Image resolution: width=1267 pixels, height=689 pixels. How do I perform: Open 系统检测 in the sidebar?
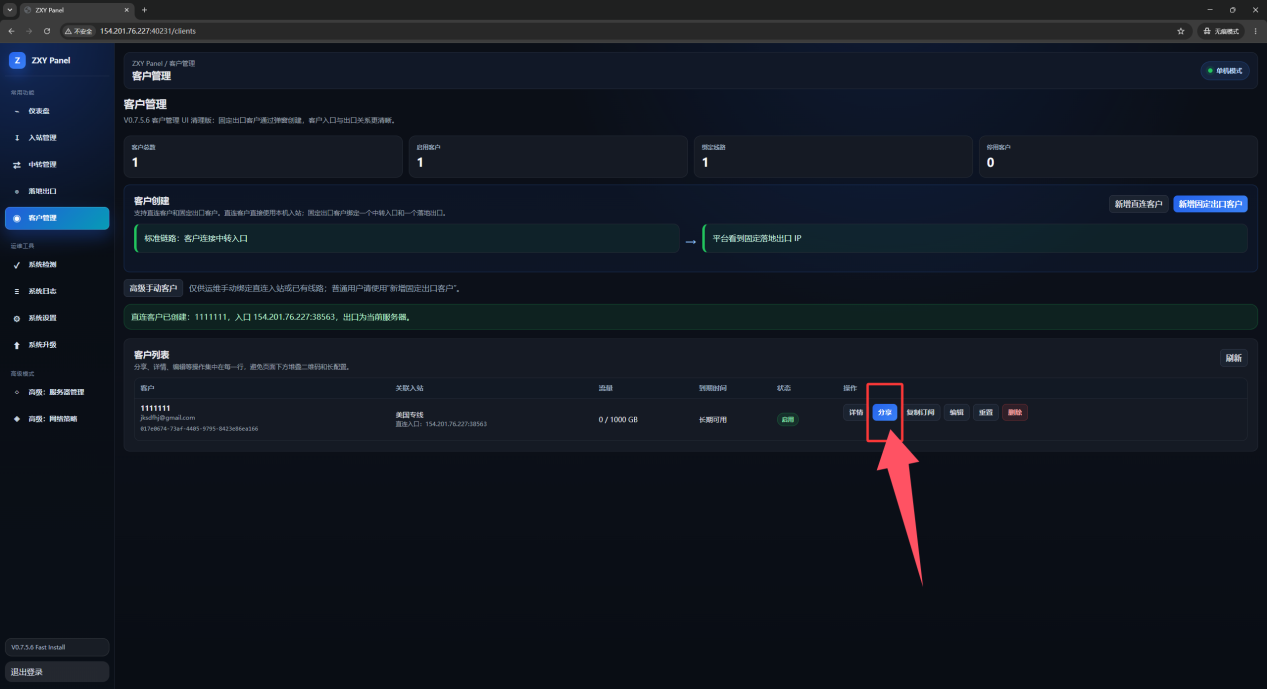57,265
